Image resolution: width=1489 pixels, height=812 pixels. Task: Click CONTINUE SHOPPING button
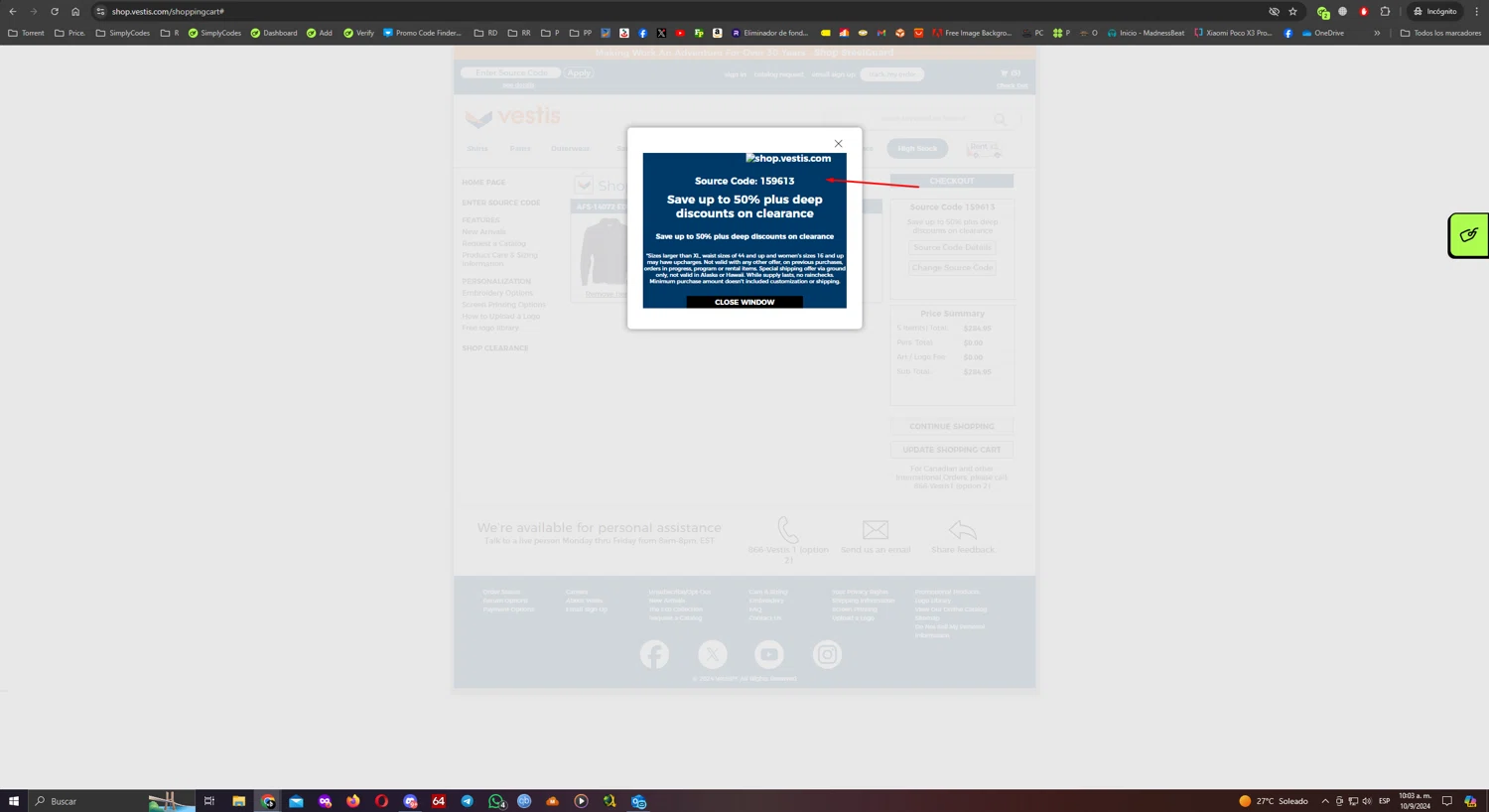[x=952, y=426]
